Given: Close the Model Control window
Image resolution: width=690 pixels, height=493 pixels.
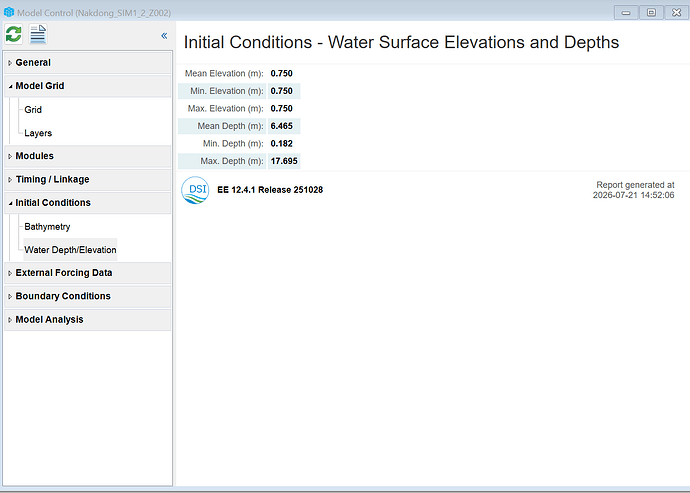Looking at the screenshot, I should click(x=676, y=12).
